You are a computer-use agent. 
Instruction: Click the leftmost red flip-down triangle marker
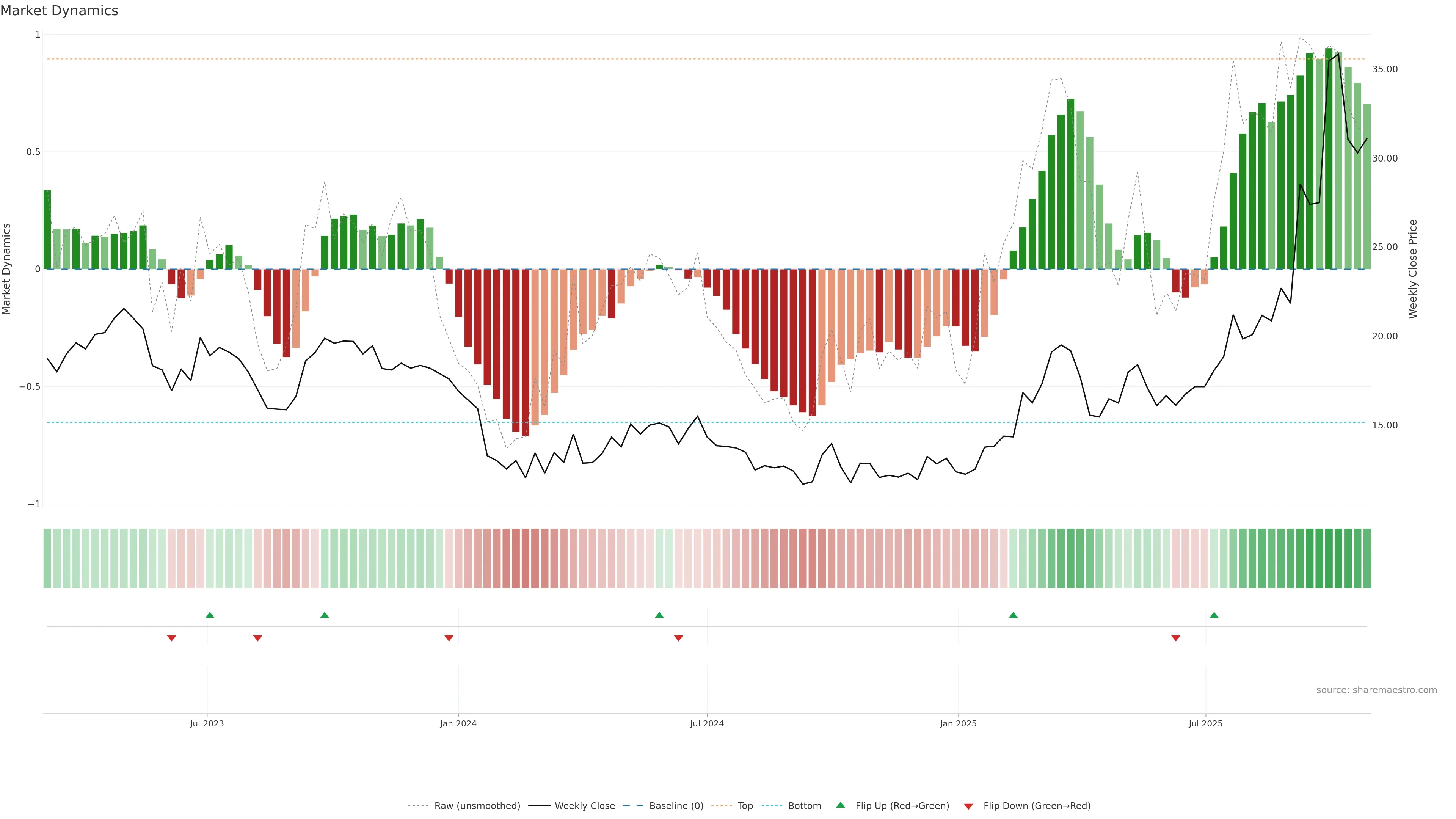pyautogui.click(x=172, y=638)
